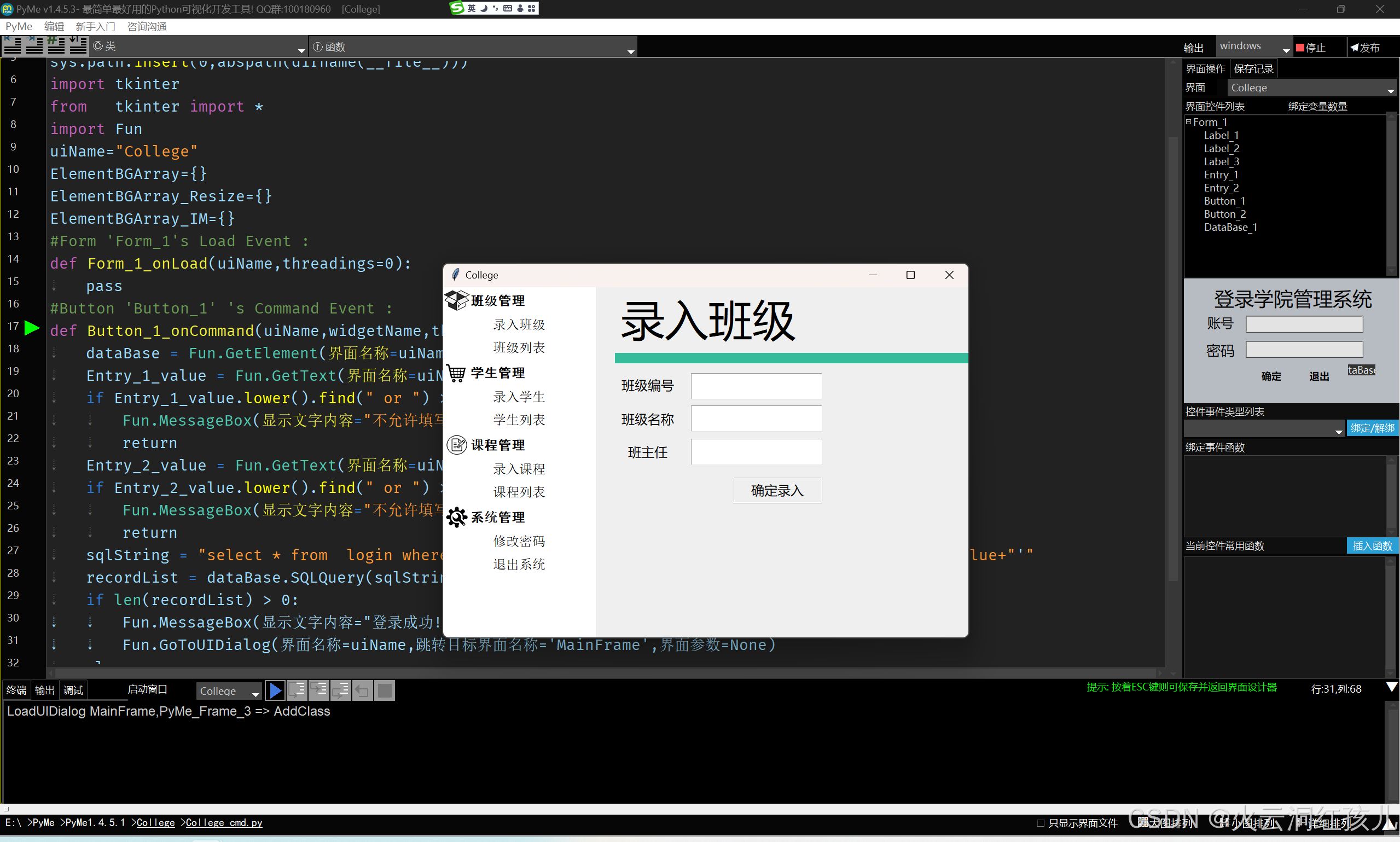The width and height of the screenshot is (1400, 842).
Task: Click the comment (#) code toolbar icon
Action: coord(56,45)
